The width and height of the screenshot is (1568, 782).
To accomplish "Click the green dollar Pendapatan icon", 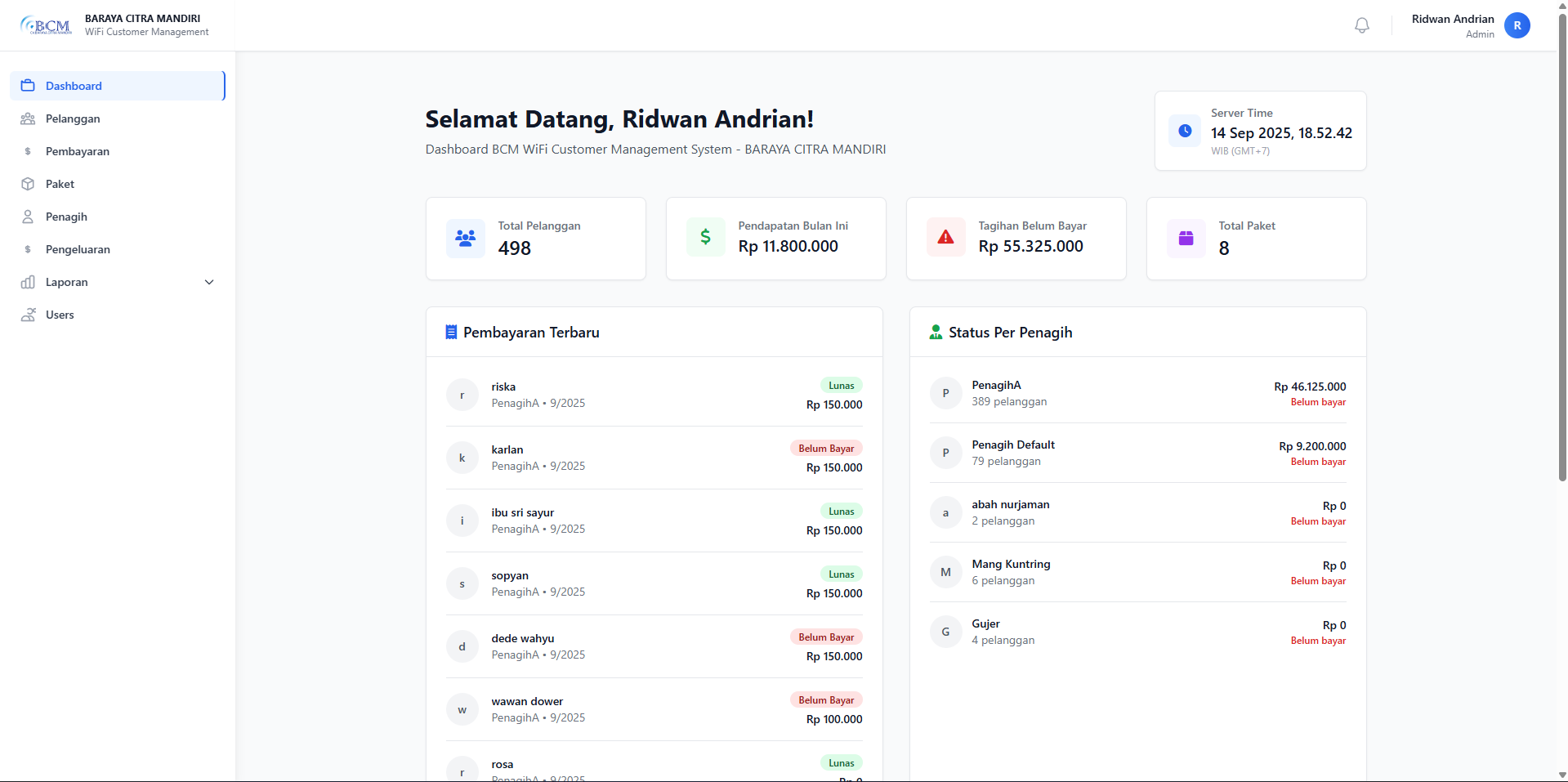I will tap(705, 238).
